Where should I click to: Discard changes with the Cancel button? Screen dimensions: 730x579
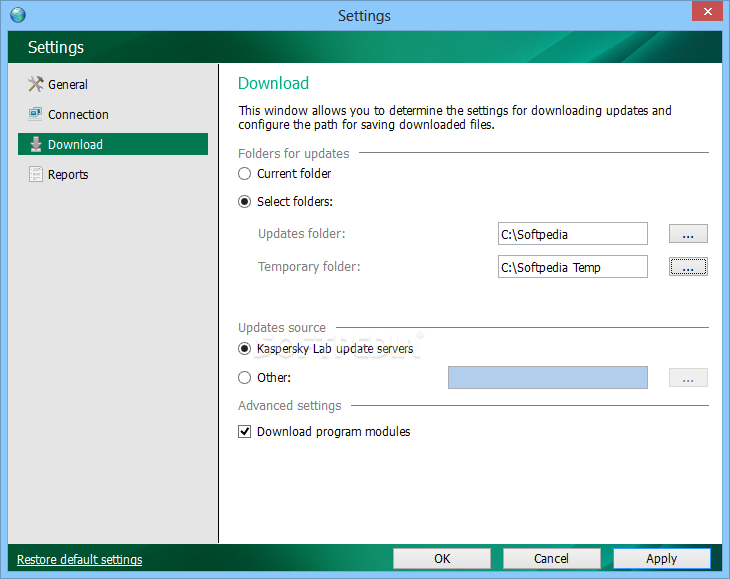pos(552,559)
